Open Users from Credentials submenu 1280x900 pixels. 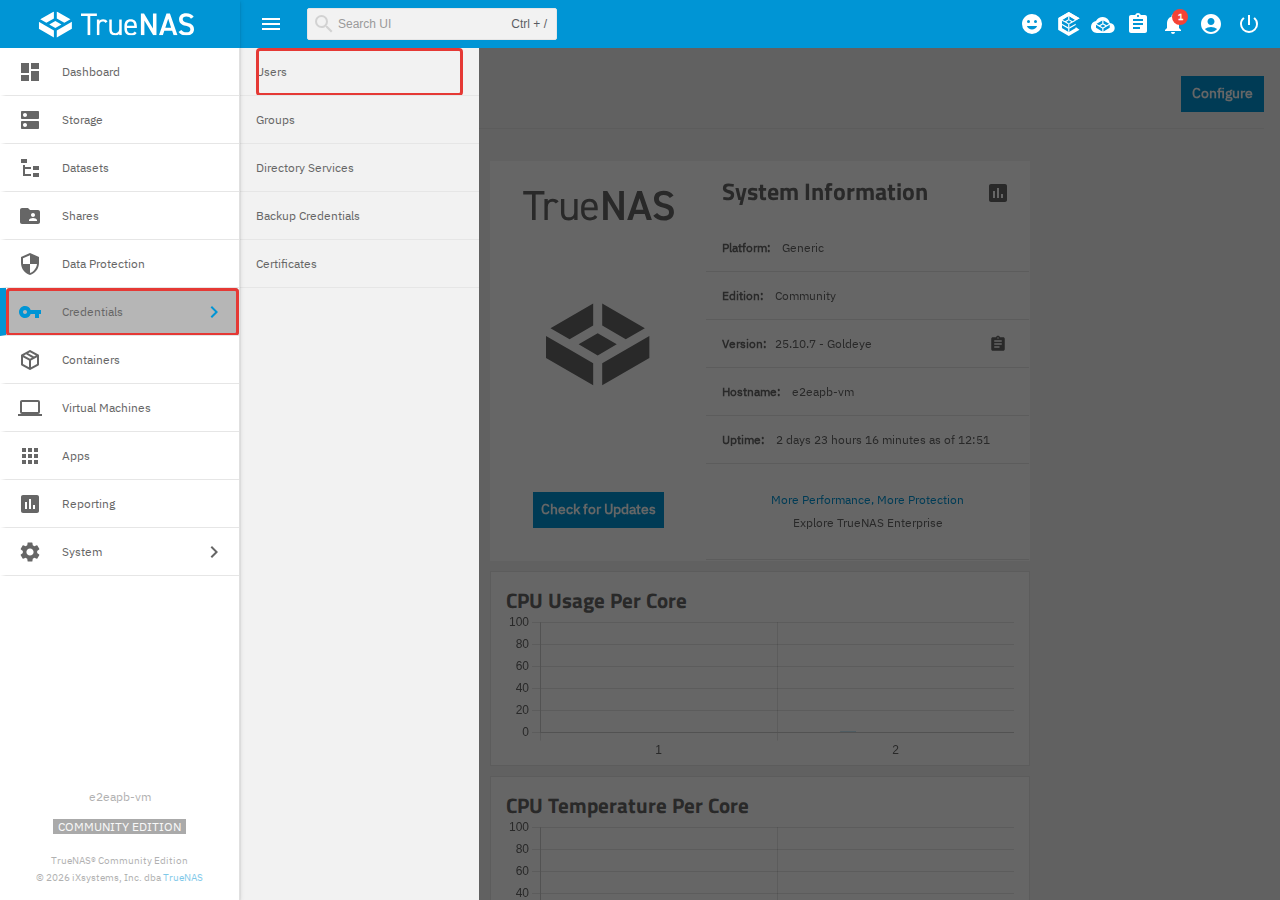coord(359,72)
